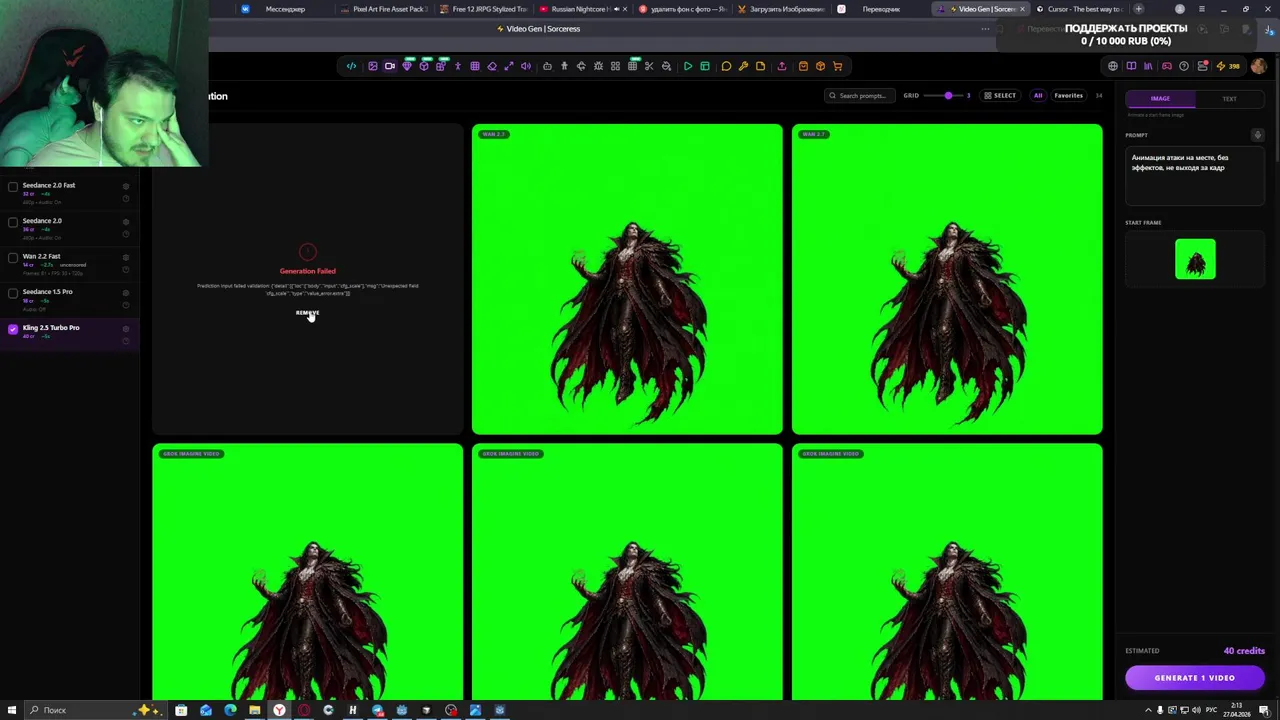Screen dimensions: 1280x720
Task: Open the start frame thumbnail
Action: tap(1195, 259)
